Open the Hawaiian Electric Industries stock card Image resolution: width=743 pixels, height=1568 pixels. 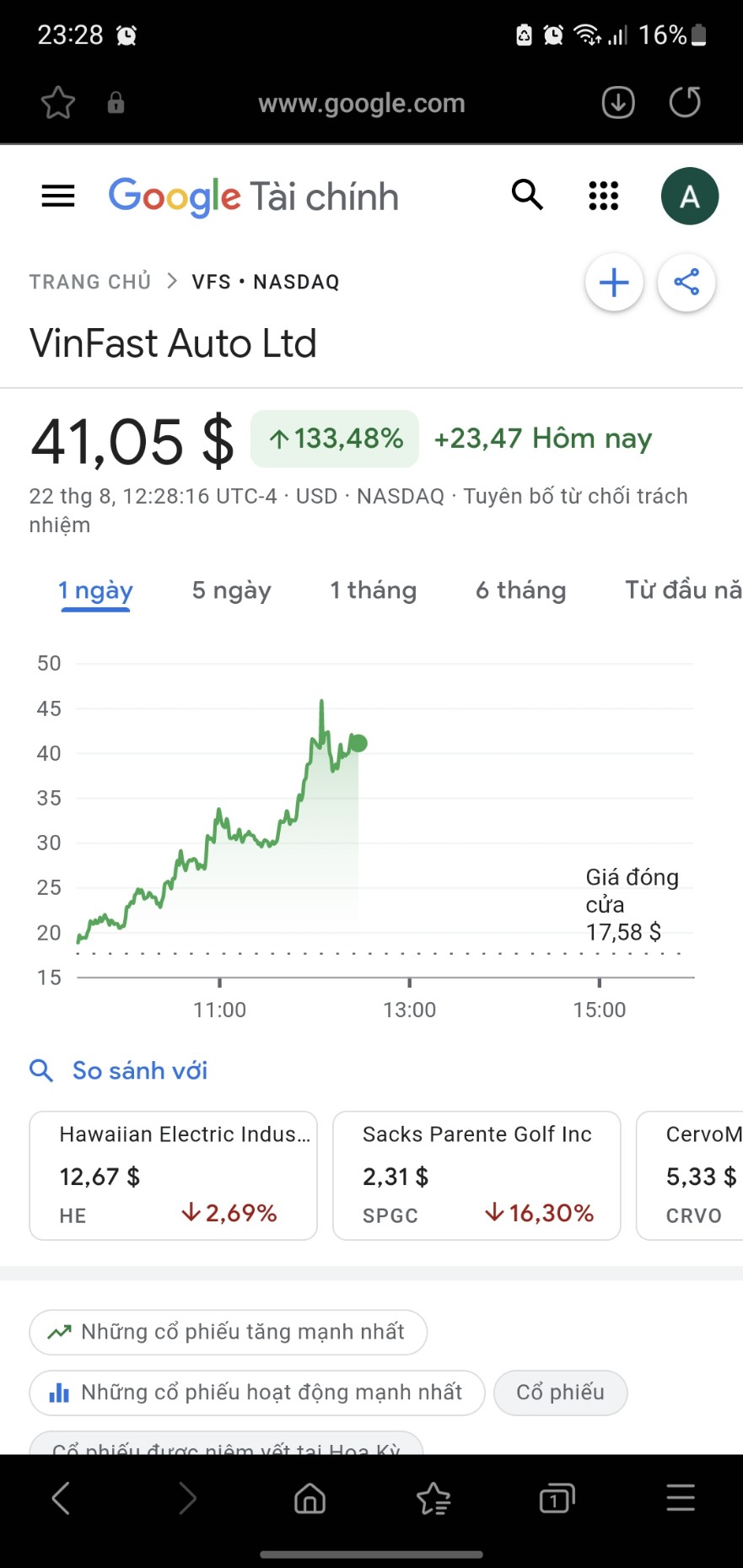tap(173, 1175)
